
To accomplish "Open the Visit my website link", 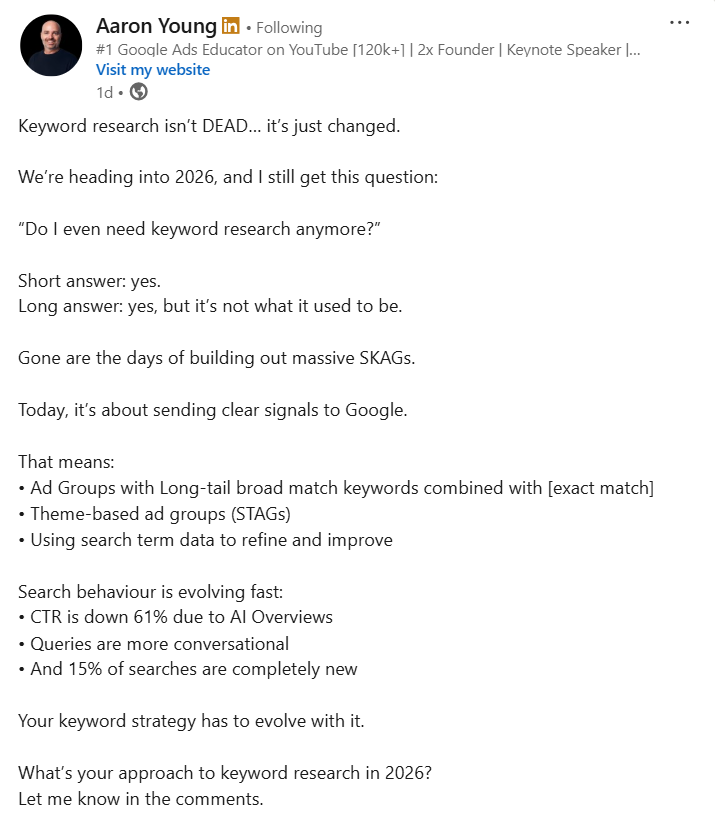I will [153, 70].
